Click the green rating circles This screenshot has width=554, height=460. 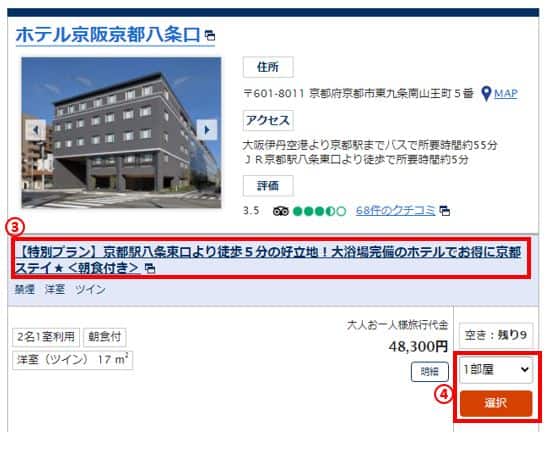[319, 211]
